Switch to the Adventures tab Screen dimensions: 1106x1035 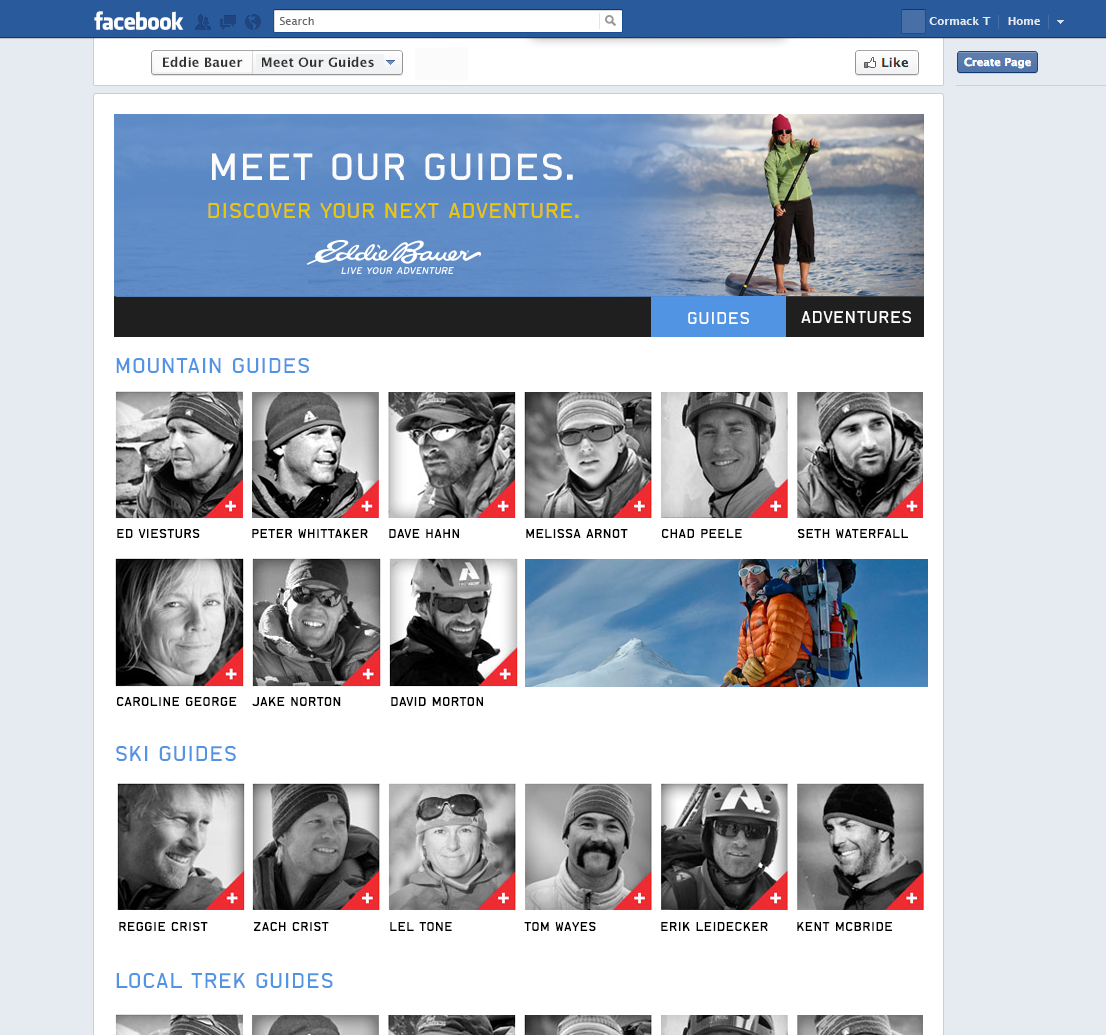click(855, 317)
